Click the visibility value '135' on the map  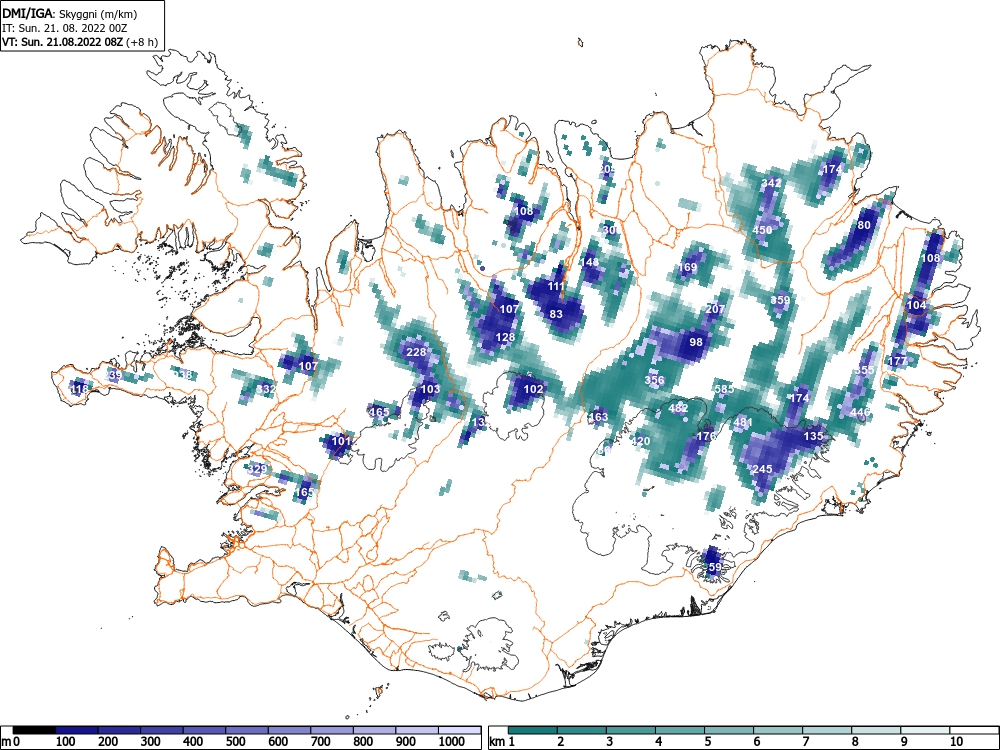click(813, 437)
